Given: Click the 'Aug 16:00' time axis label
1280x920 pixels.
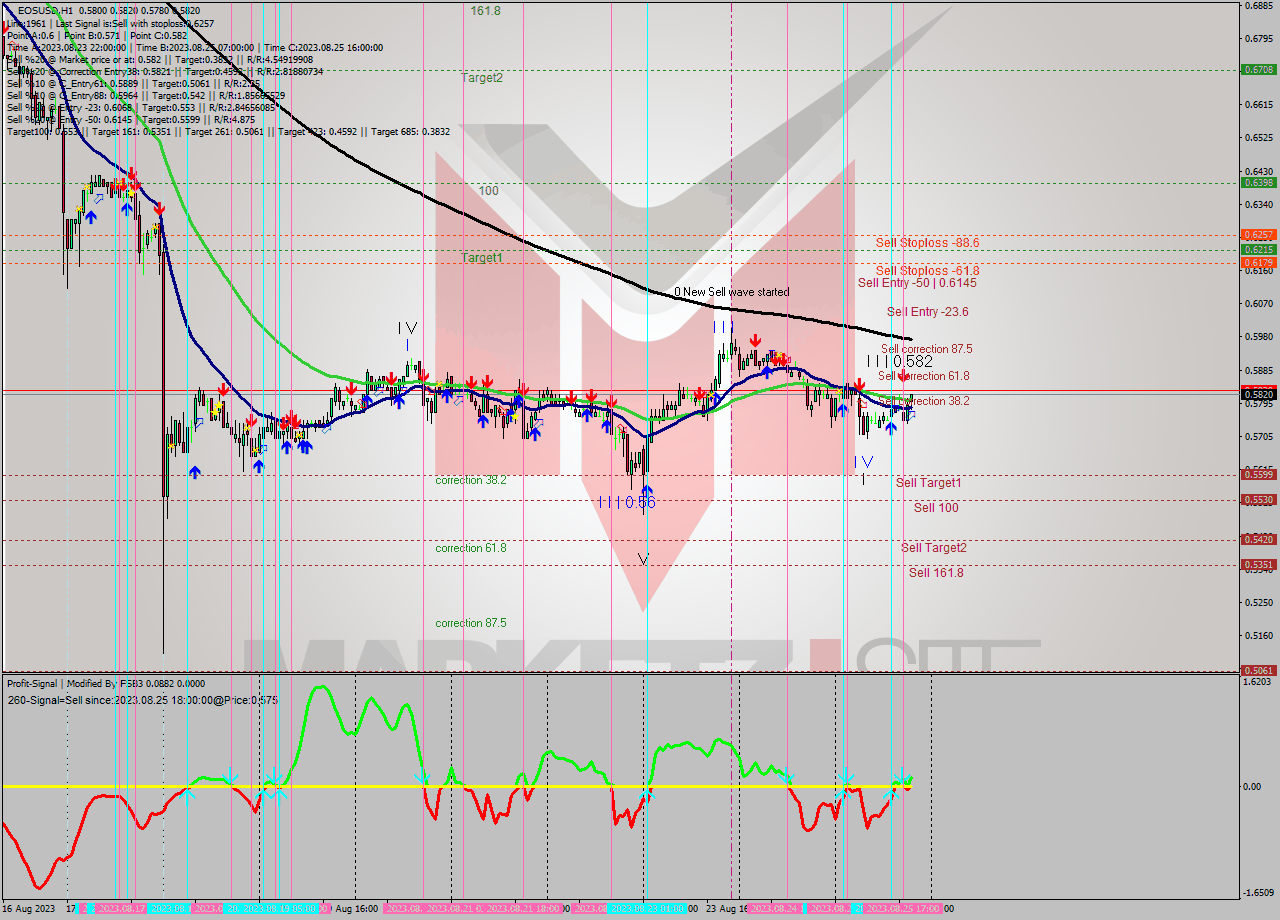Looking at the screenshot, I should pos(355,909).
